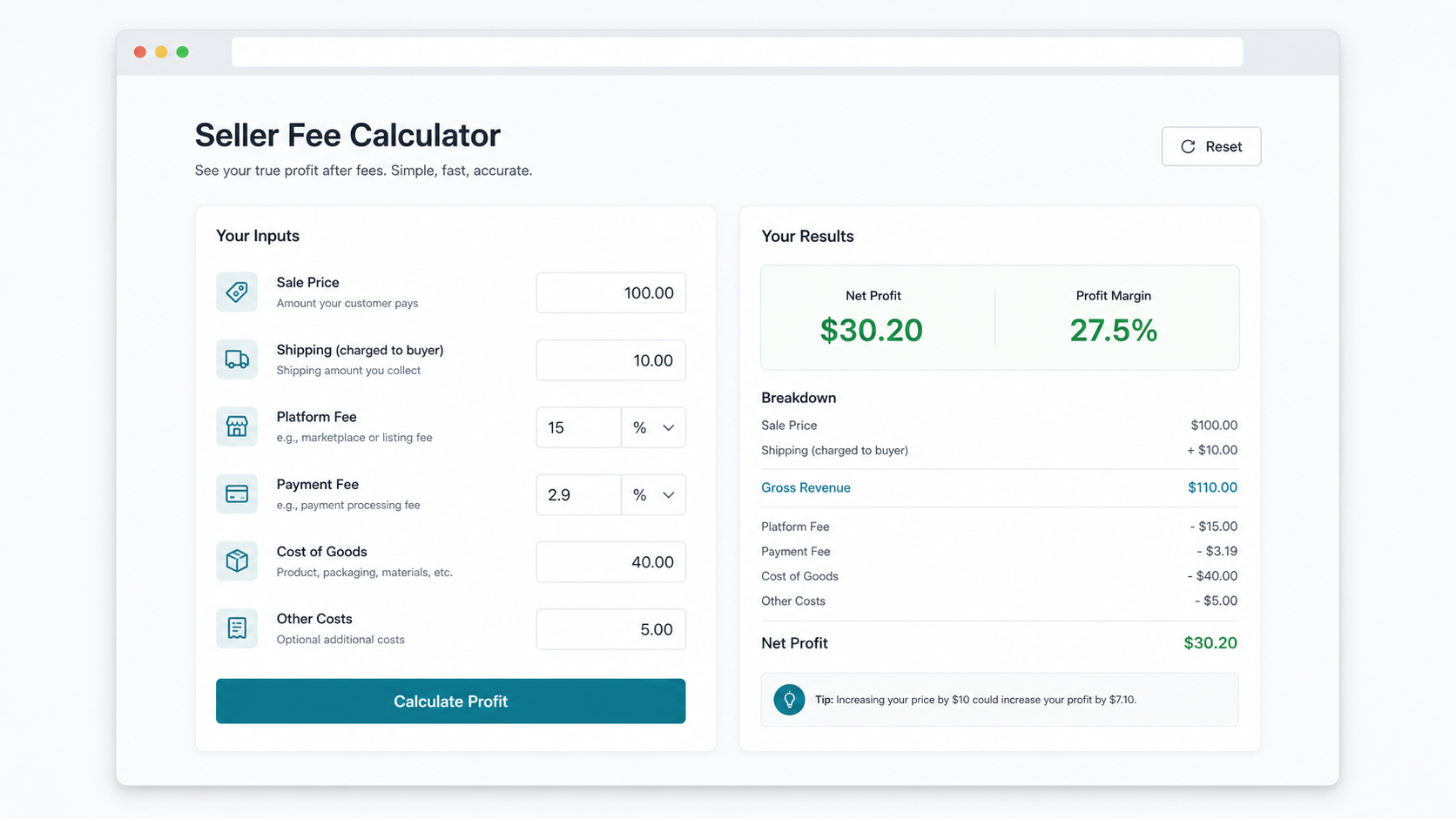Click the - $15.00 platform fee amount
The height and width of the screenshot is (819, 1456).
pos(1214,527)
